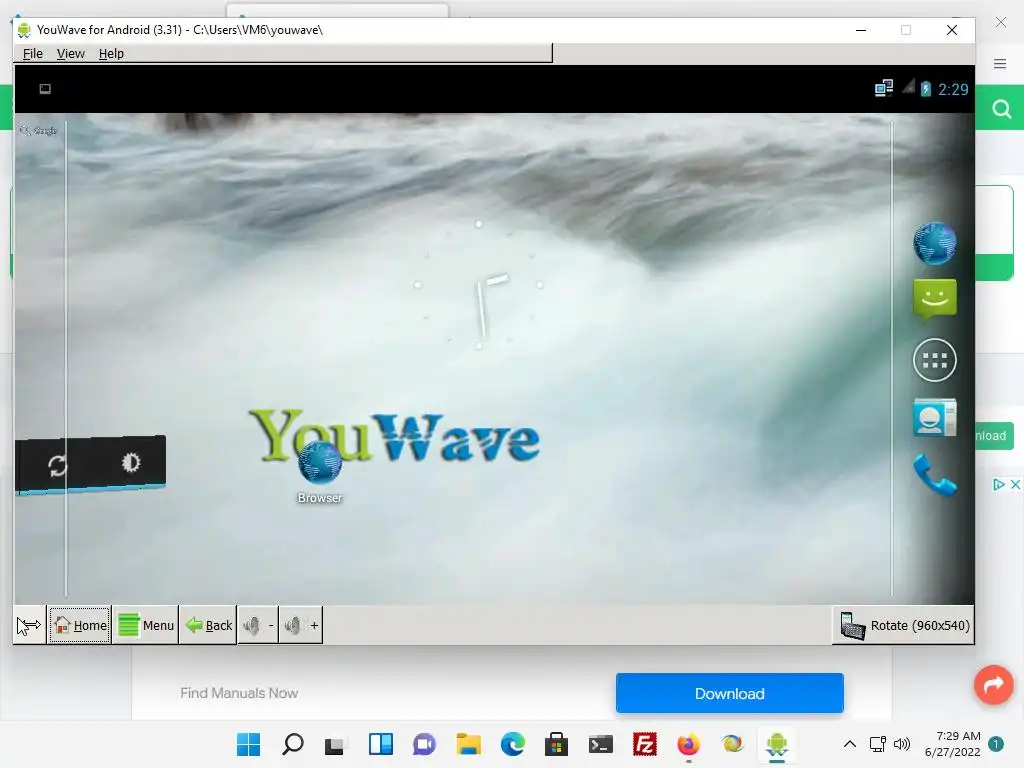Open Task View on the taskbar
This screenshot has width=1024, height=768.
335,744
